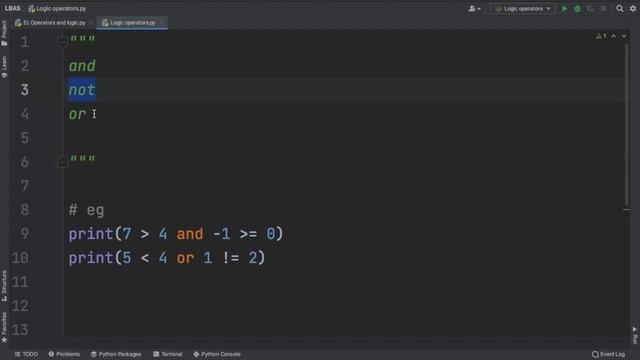Click line number 3 in gutter
Screen dimensions: 640x360
pos(24,90)
